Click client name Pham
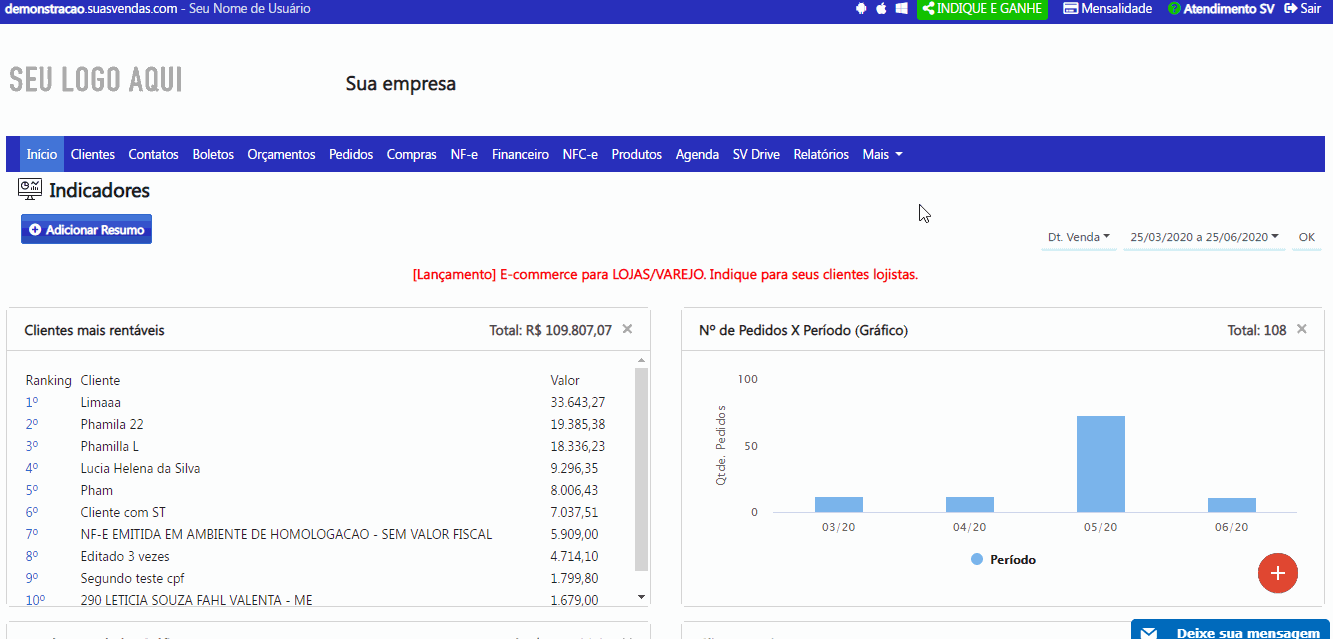Screen dimensions: 1333x639 97,490
